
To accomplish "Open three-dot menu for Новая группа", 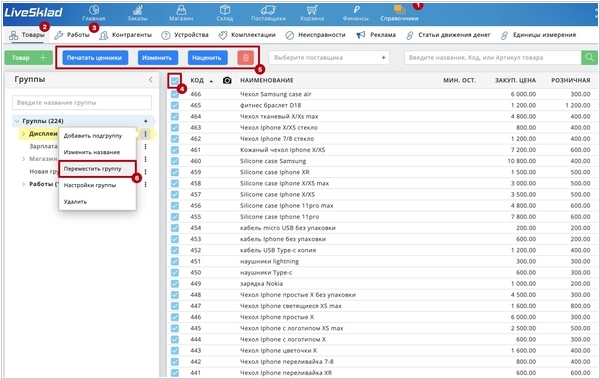I will click(x=145, y=172).
